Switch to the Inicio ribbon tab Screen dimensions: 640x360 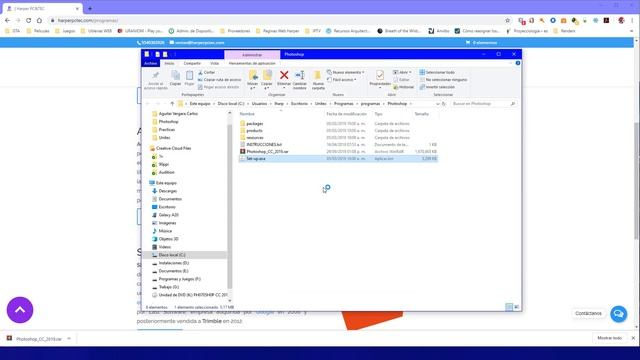[x=169, y=63]
